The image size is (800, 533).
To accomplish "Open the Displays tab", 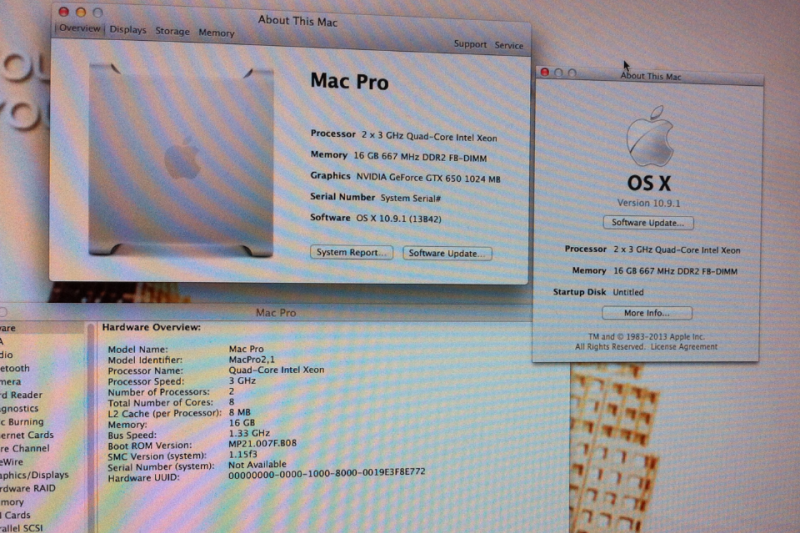I will pyautogui.click(x=128, y=30).
